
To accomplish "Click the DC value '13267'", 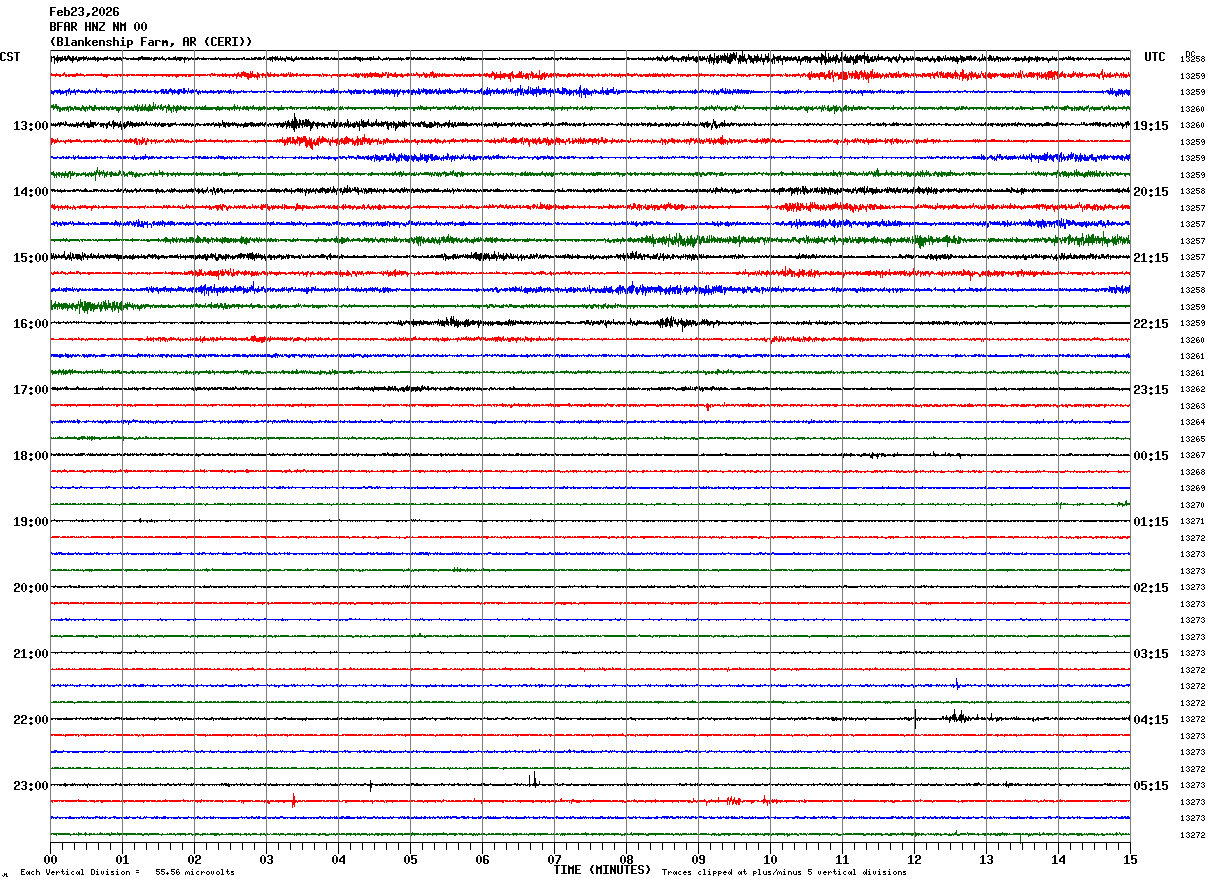I will pyautogui.click(x=1192, y=456).
